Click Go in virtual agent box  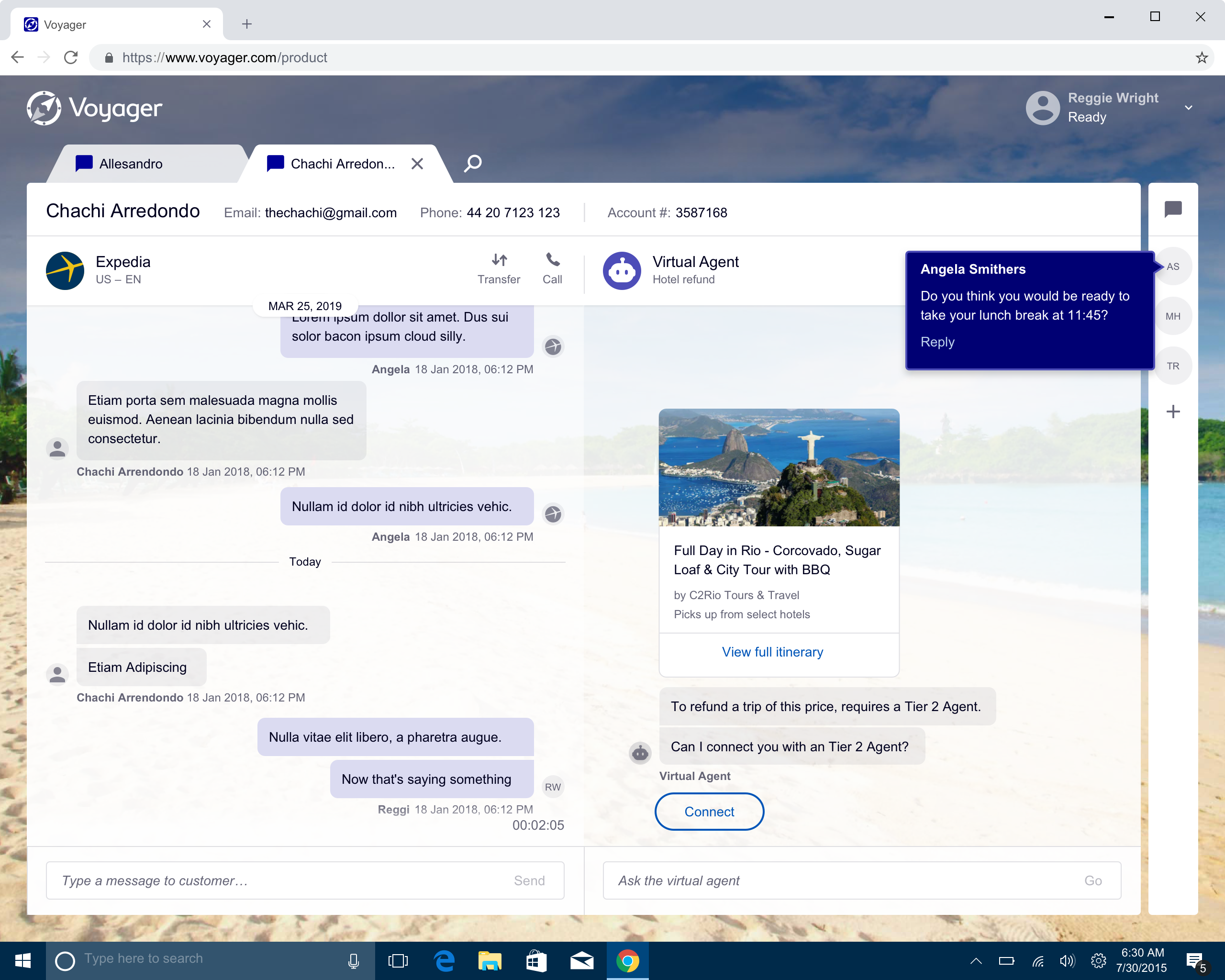[x=1092, y=880]
